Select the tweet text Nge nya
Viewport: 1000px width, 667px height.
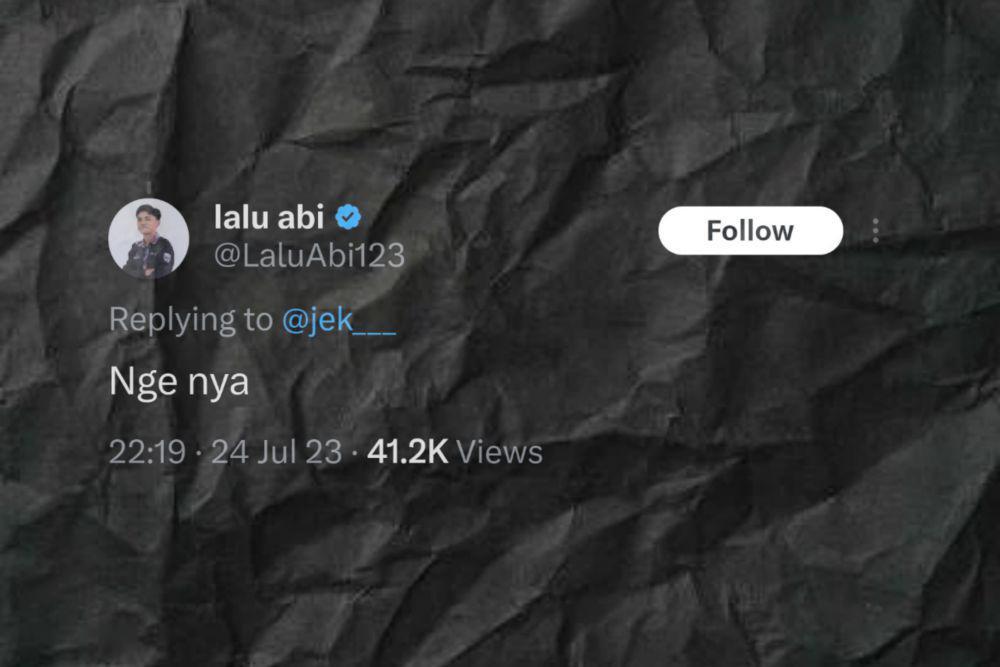tap(179, 383)
